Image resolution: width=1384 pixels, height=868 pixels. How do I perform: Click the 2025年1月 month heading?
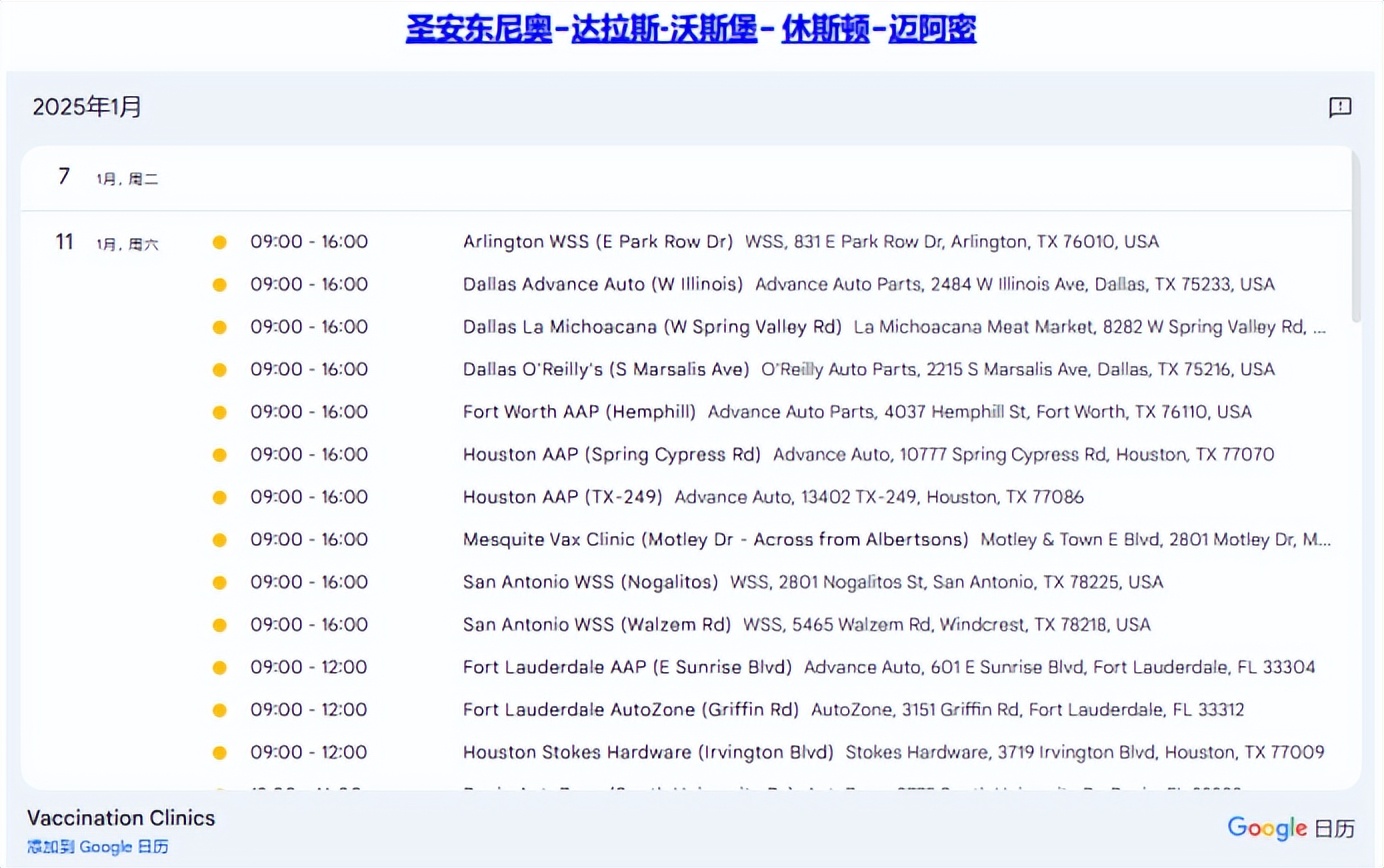(87, 107)
